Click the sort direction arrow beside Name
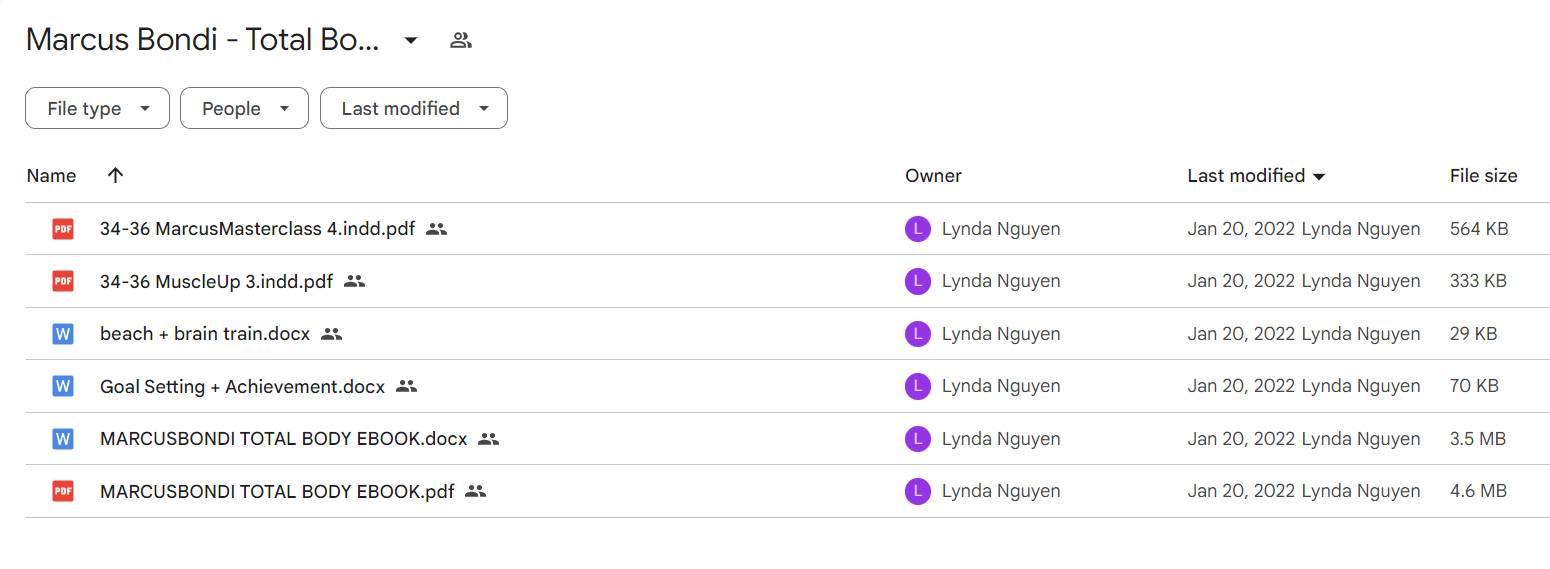Image resolution: width=1550 pixels, height=569 pixels. pos(115,175)
